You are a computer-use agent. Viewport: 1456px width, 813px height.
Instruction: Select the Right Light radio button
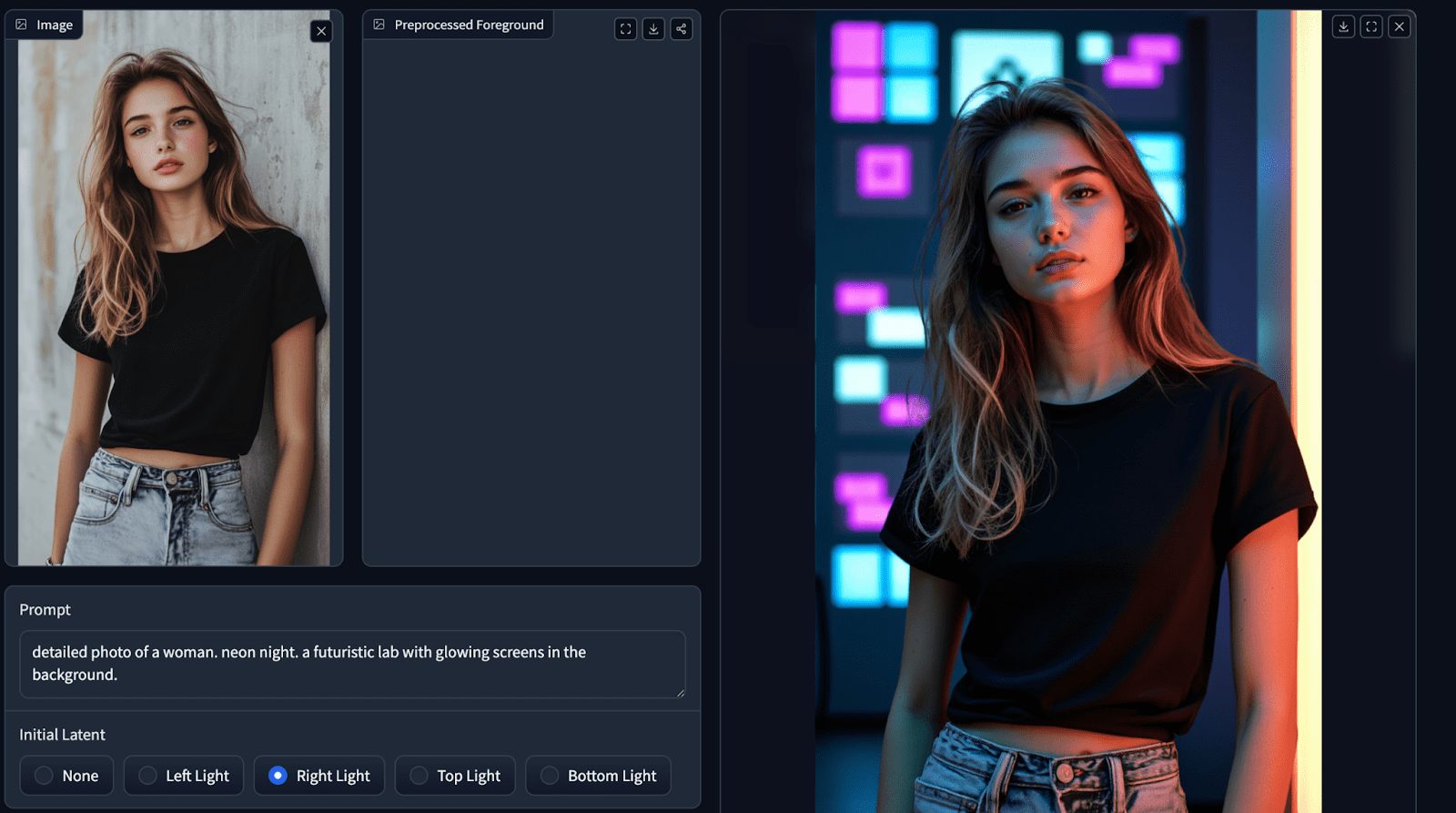point(278,776)
